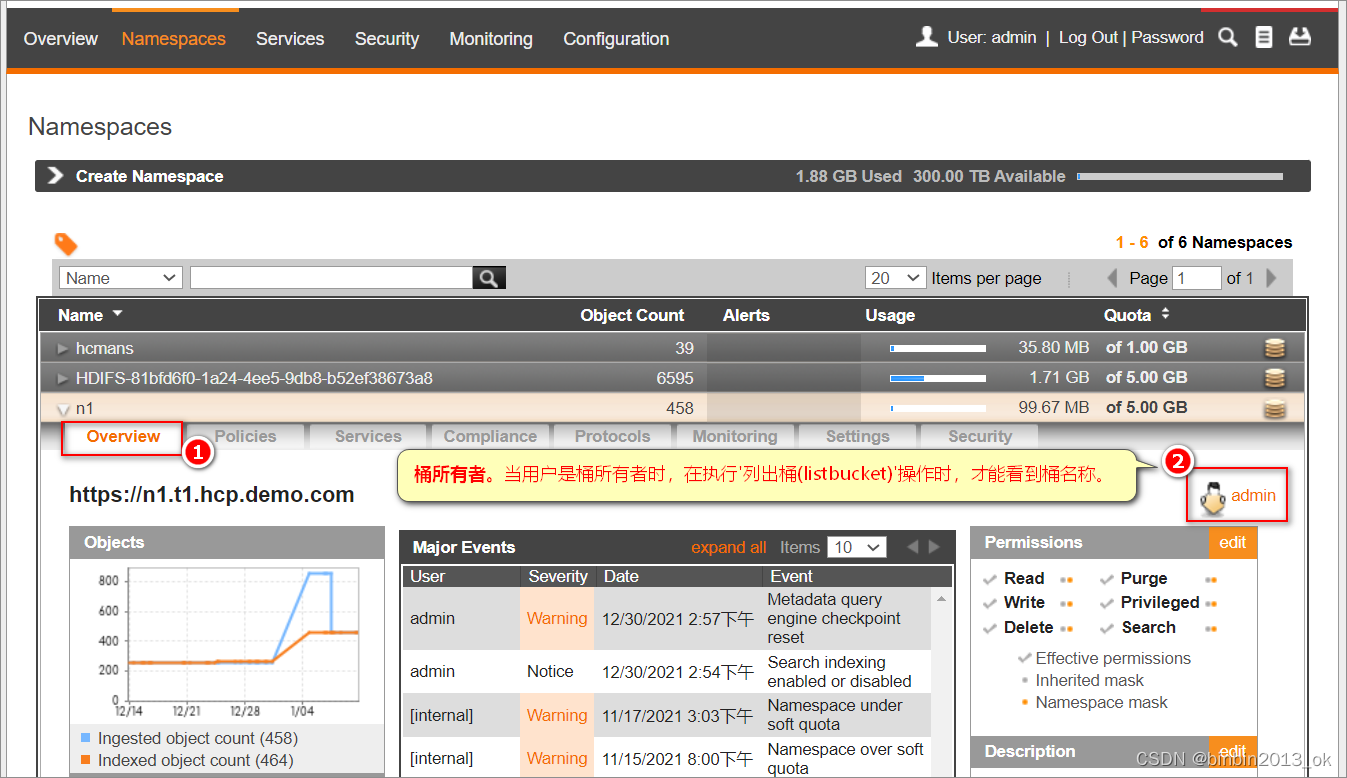This screenshot has height=778, width=1347.
Task: Click the search magnifier icon in top bar
Action: (x=1228, y=37)
